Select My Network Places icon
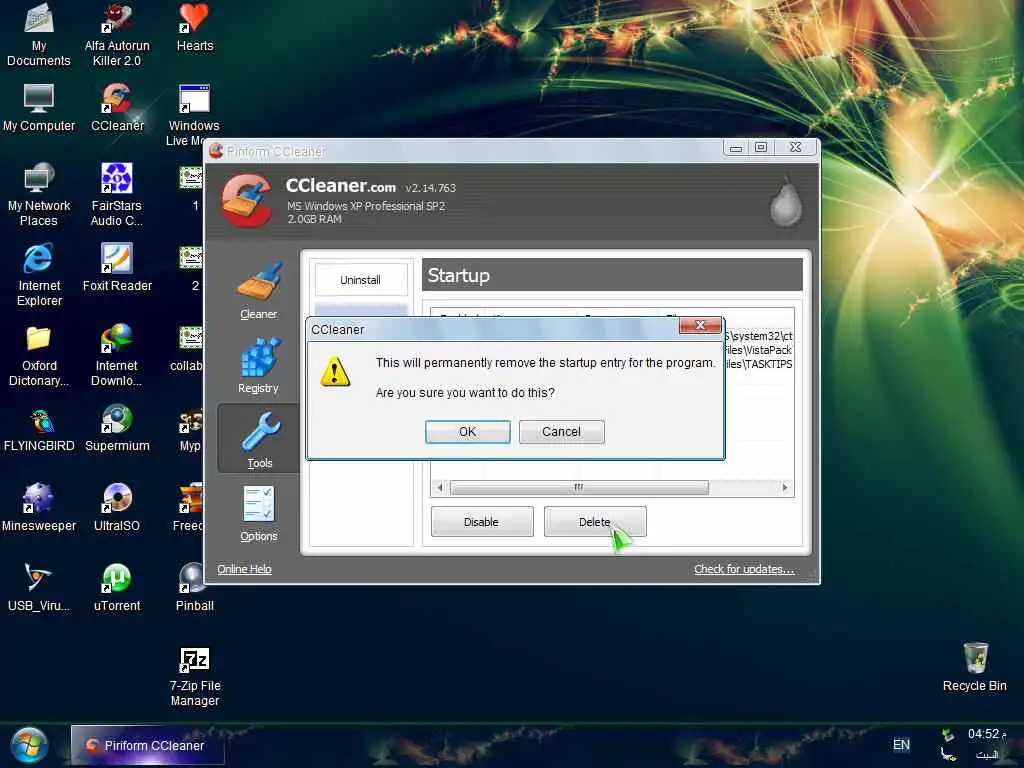The image size is (1024, 768). [39, 195]
